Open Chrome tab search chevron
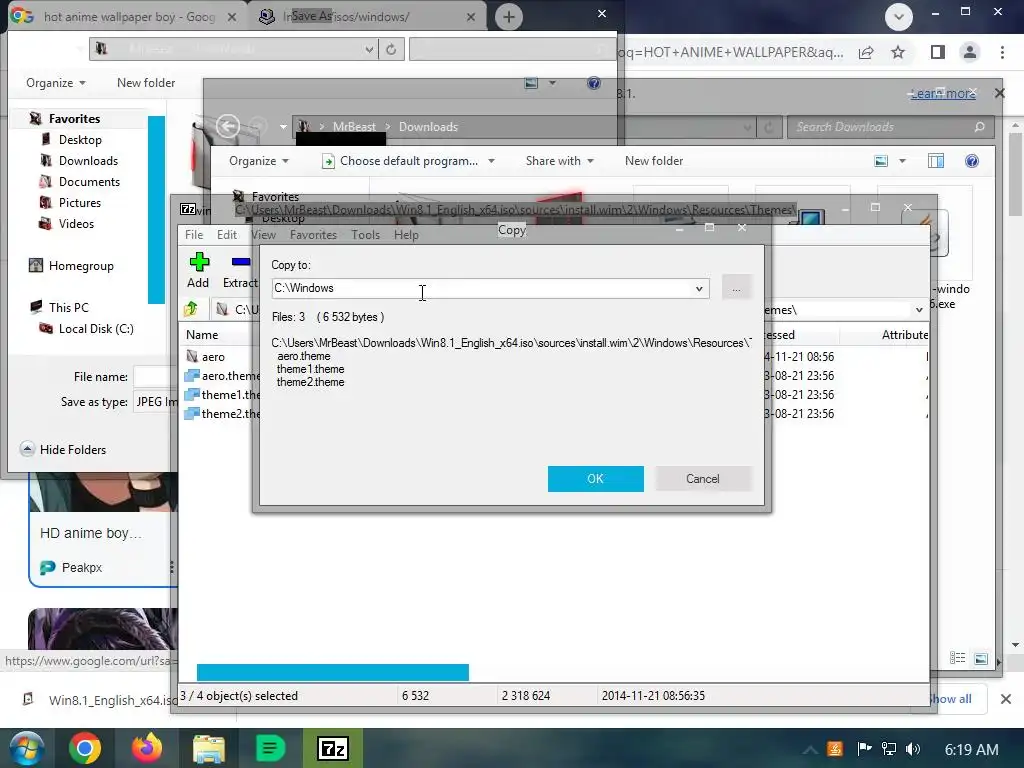1024x768 pixels. coord(899,17)
